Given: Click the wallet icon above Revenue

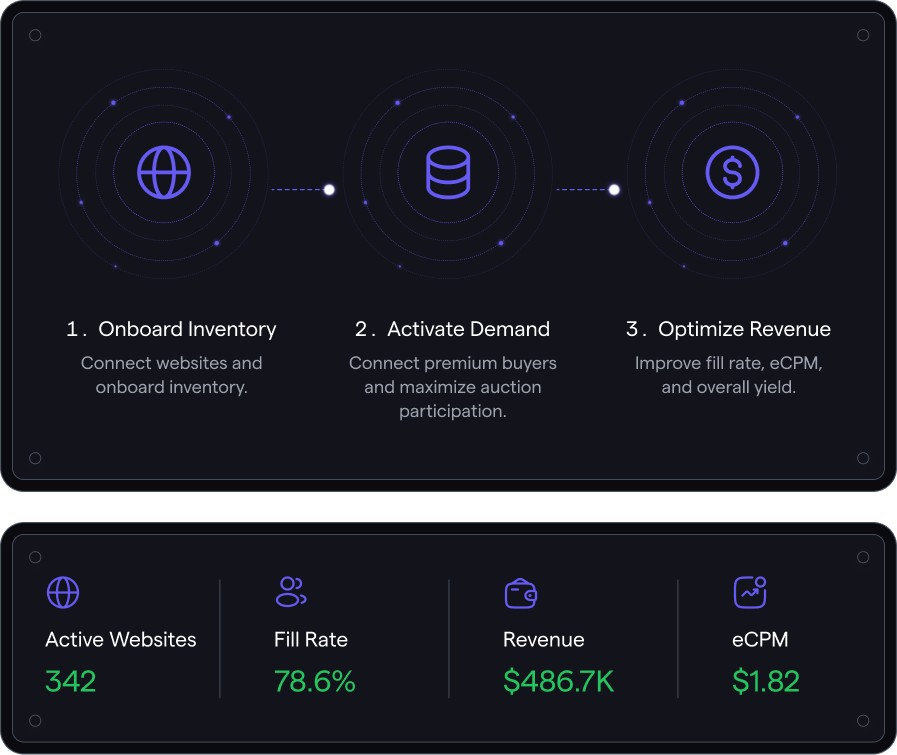Looking at the screenshot, I should click(521, 593).
